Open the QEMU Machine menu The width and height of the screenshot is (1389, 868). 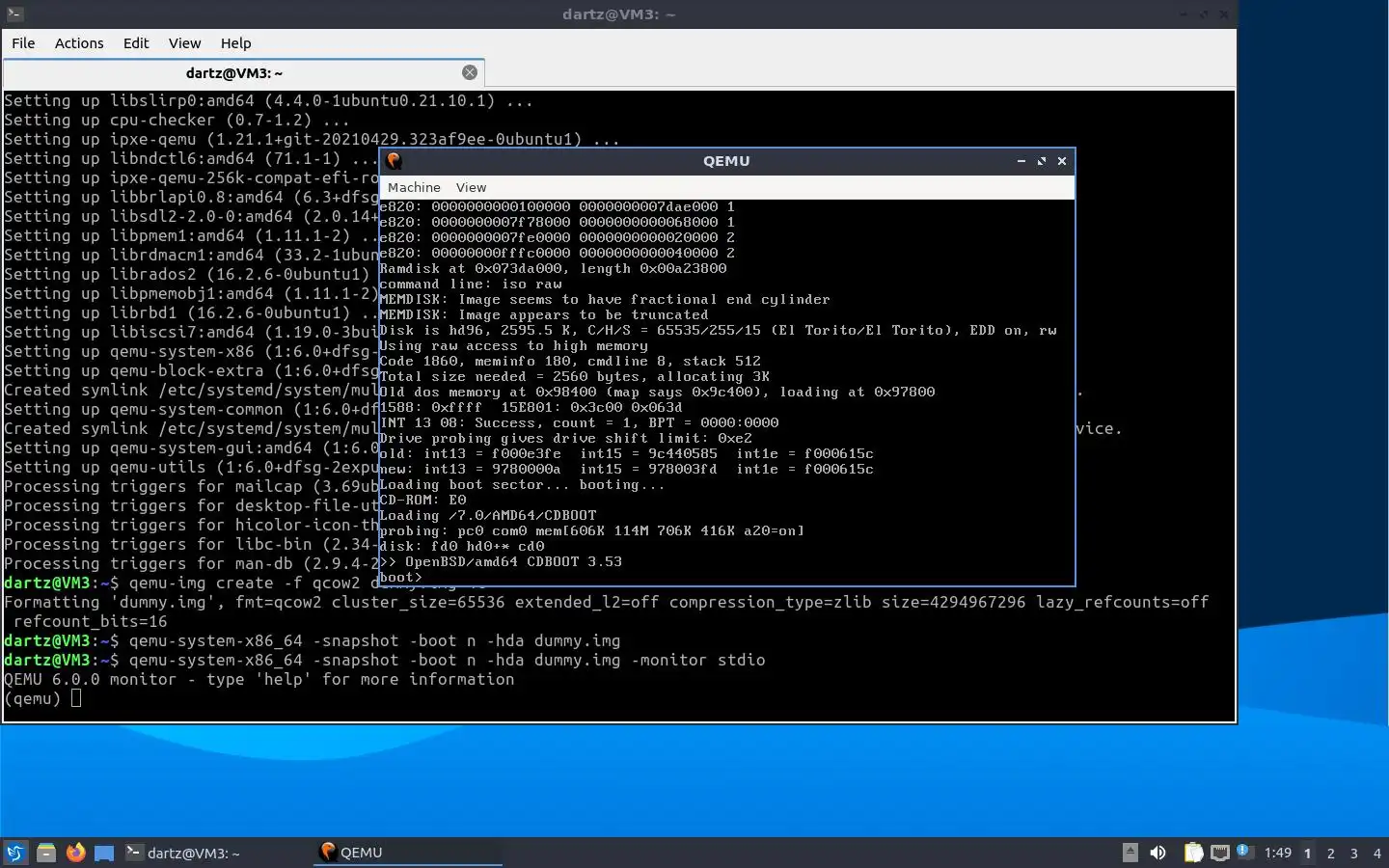click(414, 187)
